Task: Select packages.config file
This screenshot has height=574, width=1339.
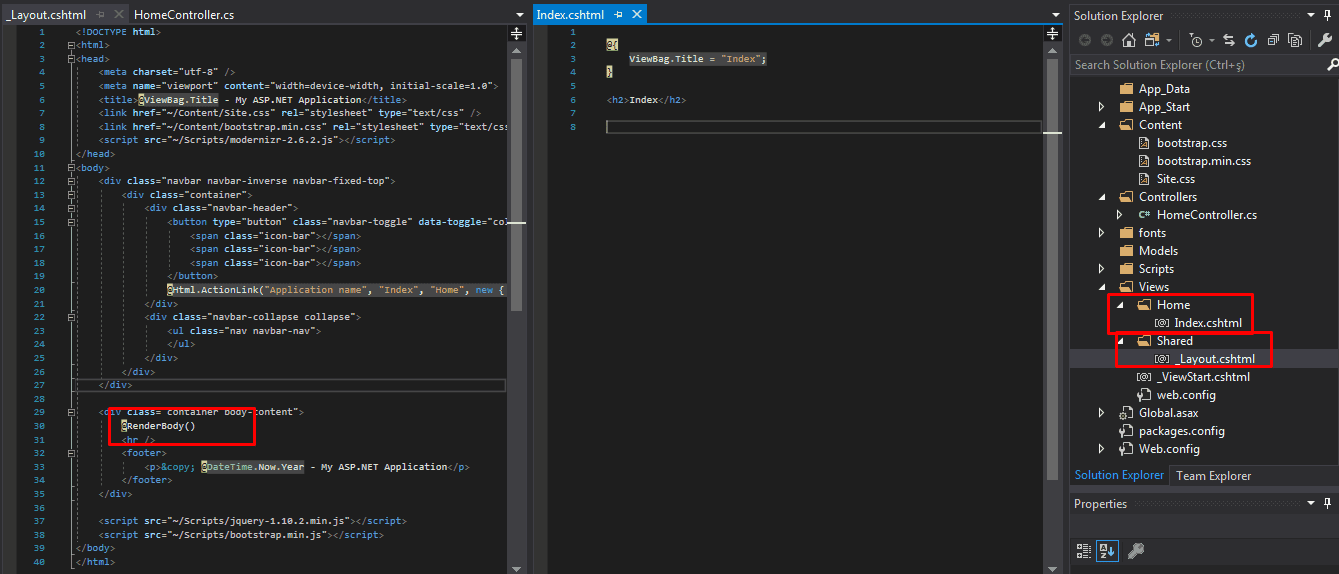Action: pyautogui.click(x=1182, y=431)
